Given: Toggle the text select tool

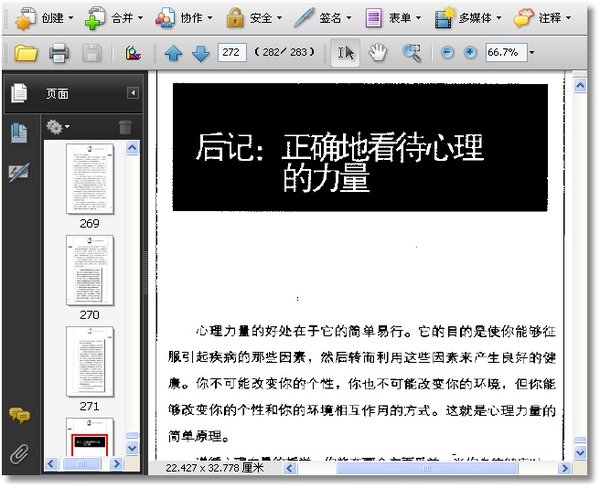Looking at the screenshot, I should click(x=346, y=53).
